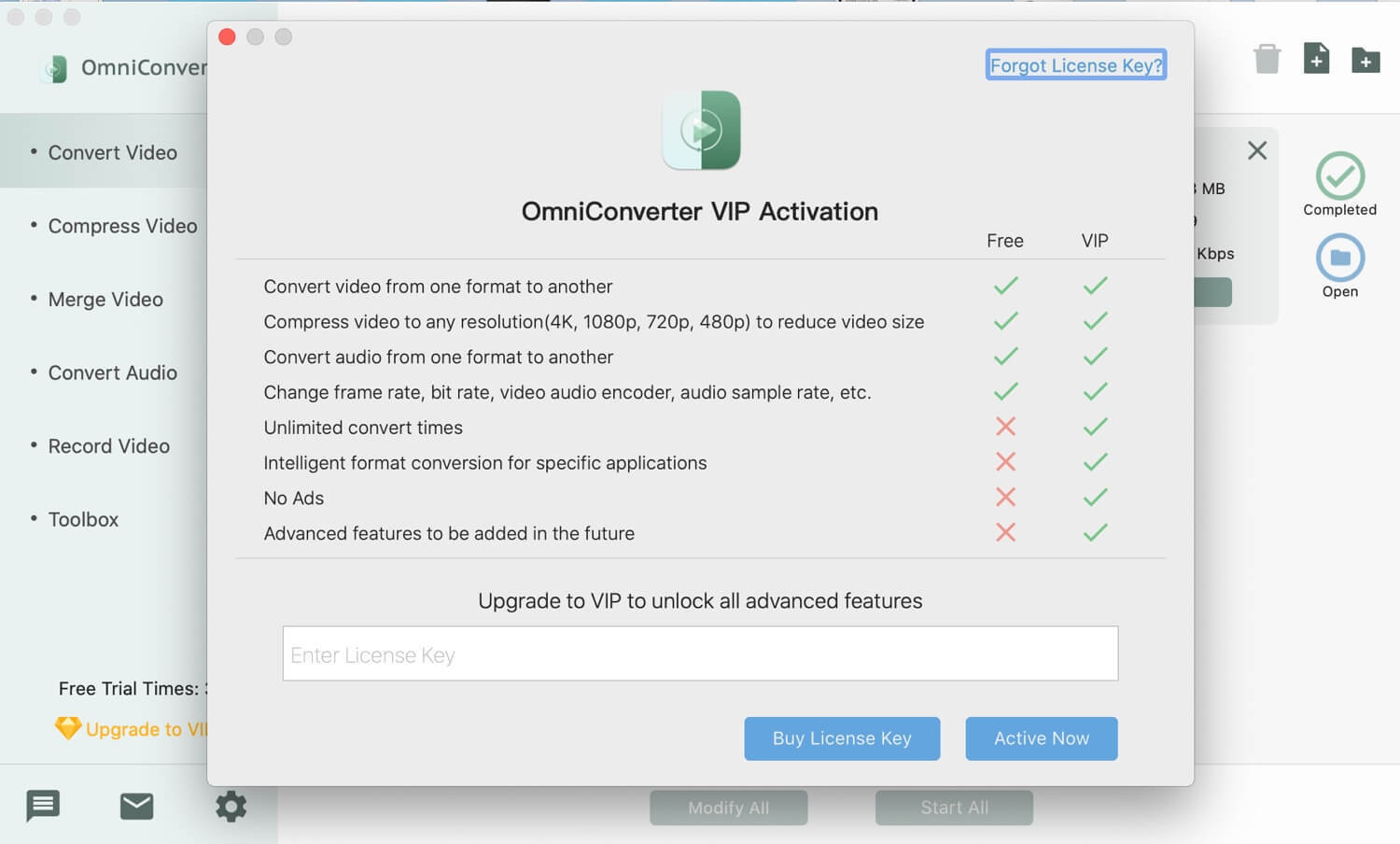Screen dimensions: 1400x844
Task: Remove the task with X icon
Action: click(x=1257, y=150)
